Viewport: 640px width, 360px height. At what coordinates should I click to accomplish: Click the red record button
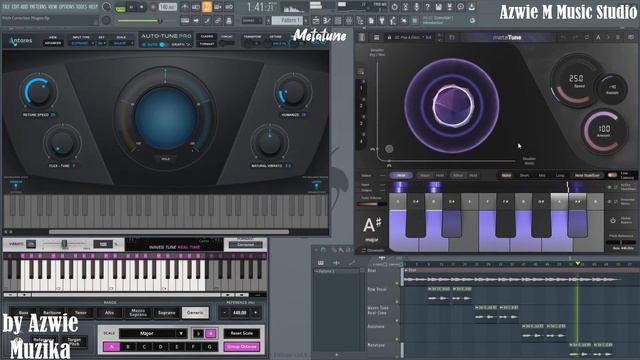(x=153, y=7)
